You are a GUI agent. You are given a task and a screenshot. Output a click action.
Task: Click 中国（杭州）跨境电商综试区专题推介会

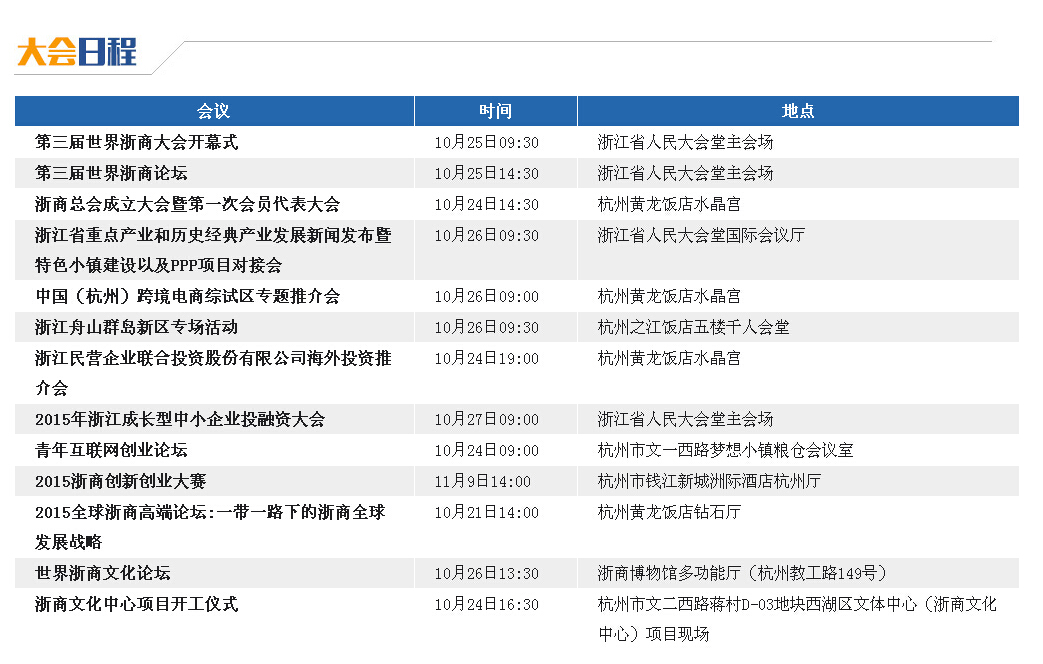pos(187,296)
